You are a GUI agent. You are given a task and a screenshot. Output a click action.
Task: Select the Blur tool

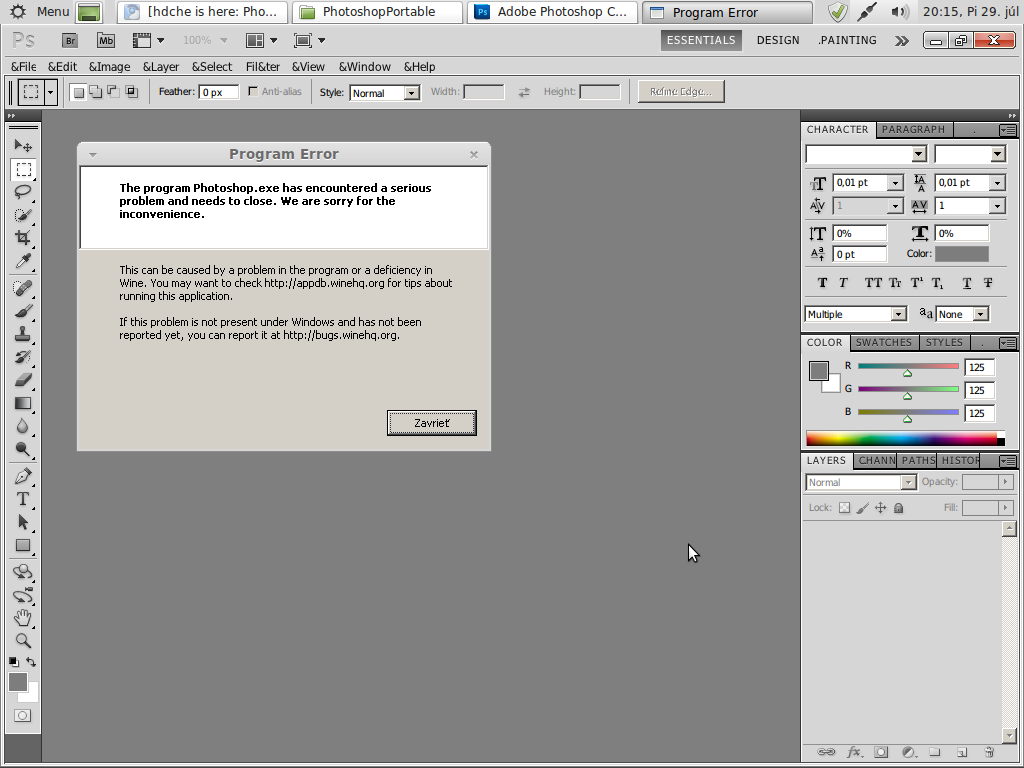click(x=23, y=426)
